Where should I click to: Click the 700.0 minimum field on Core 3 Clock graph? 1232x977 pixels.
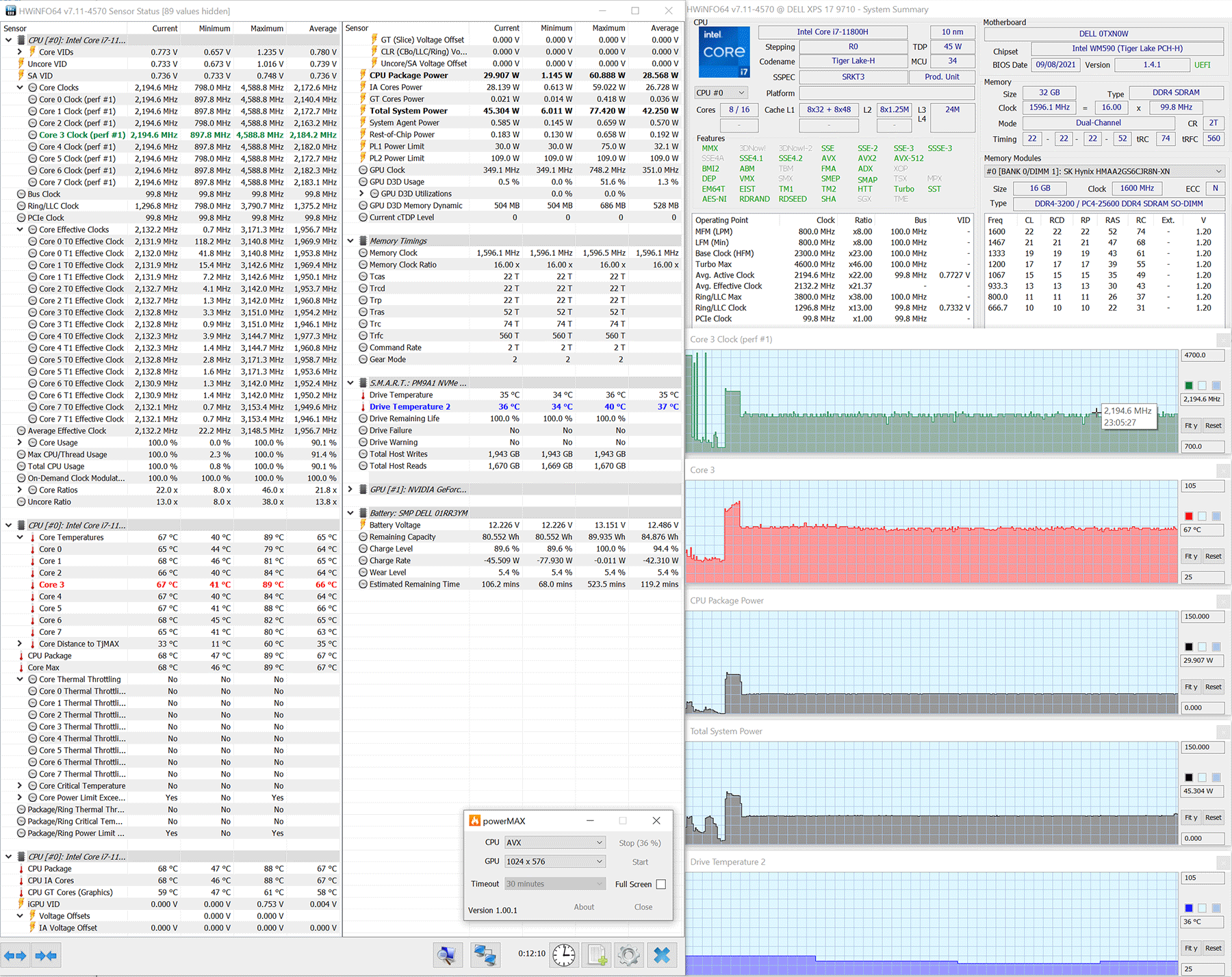click(x=1203, y=446)
